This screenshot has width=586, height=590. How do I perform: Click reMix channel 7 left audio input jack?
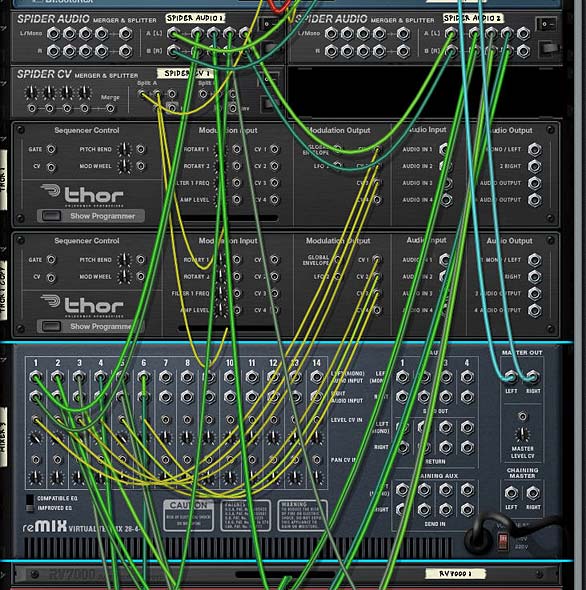click(166, 377)
